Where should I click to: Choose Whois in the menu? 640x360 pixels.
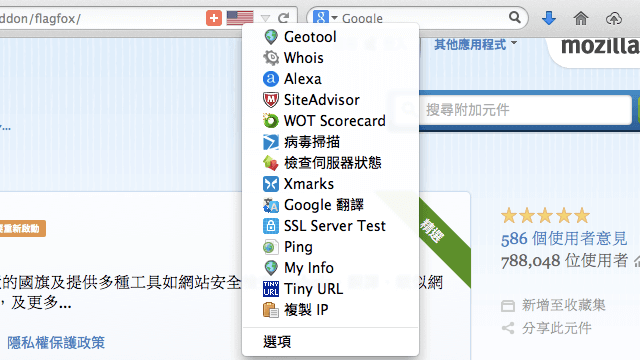click(331, 58)
